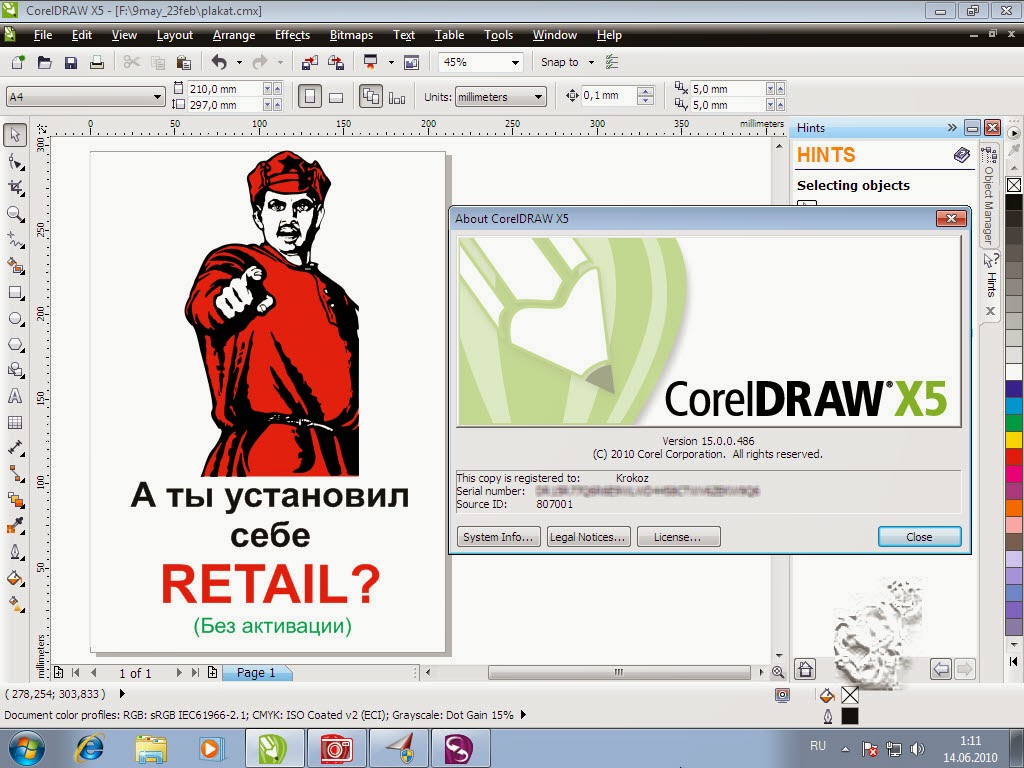Open the Arrange menu

[234, 35]
